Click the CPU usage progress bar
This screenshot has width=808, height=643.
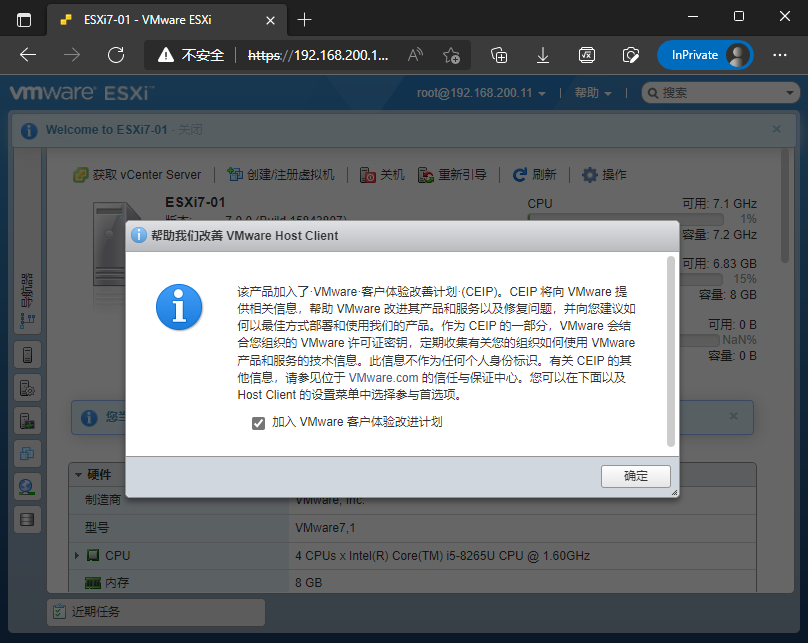[x=626, y=218]
